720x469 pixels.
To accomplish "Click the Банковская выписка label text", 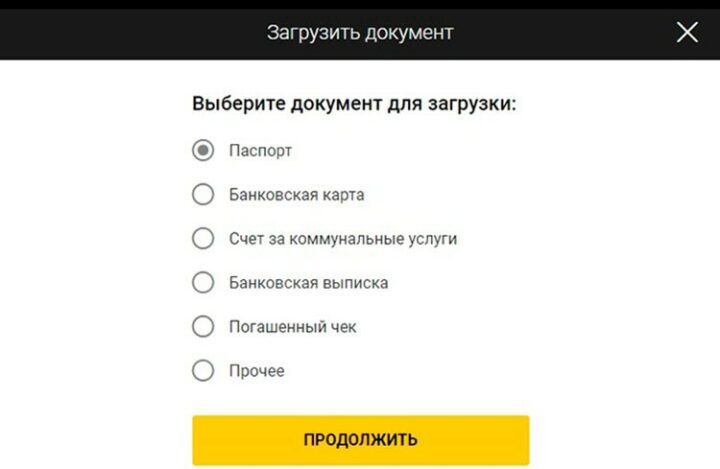I will [x=309, y=283].
